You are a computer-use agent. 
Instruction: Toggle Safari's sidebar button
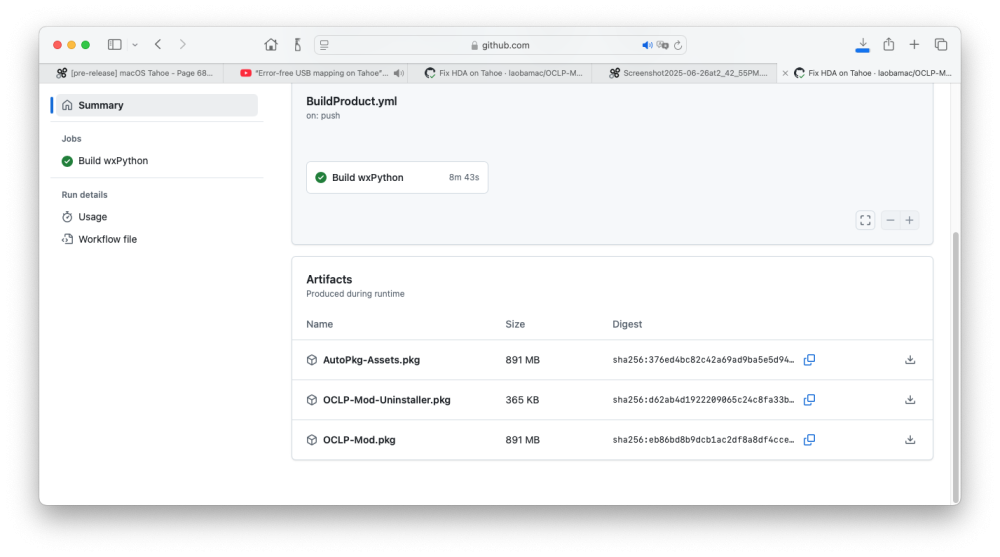[115, 45]
